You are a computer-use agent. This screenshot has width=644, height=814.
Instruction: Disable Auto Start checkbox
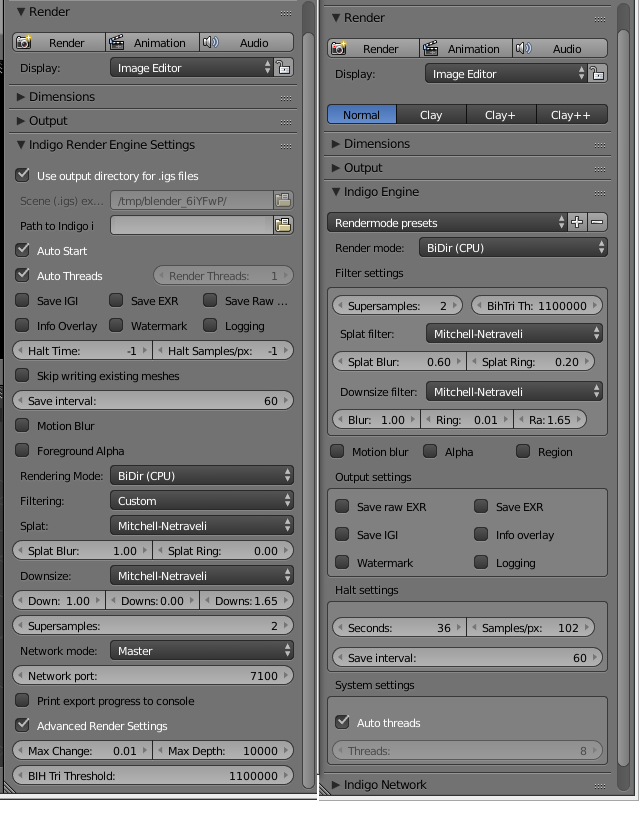(x=23, y=250)
